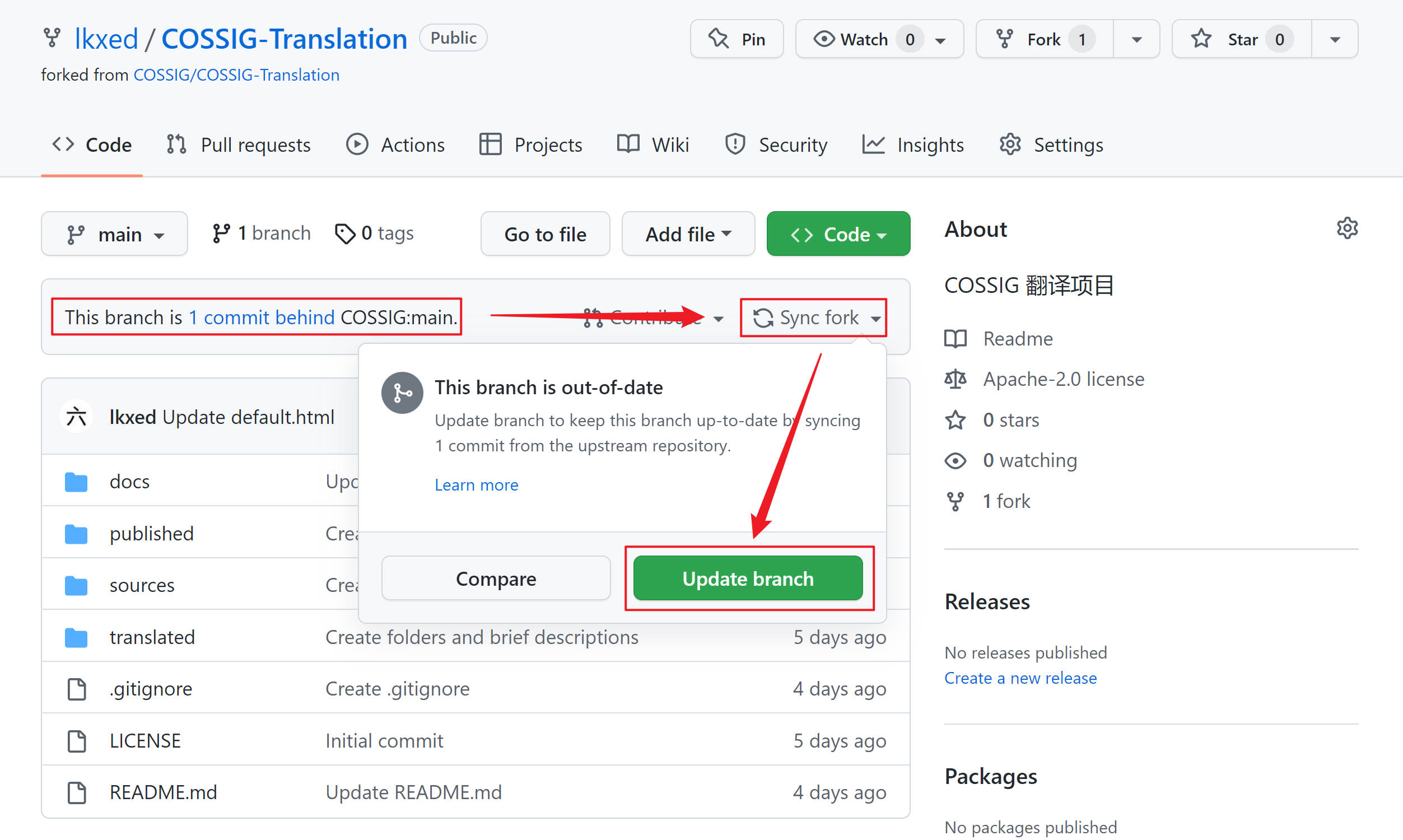Open the Pull requests tab

(x=238, y=145)
